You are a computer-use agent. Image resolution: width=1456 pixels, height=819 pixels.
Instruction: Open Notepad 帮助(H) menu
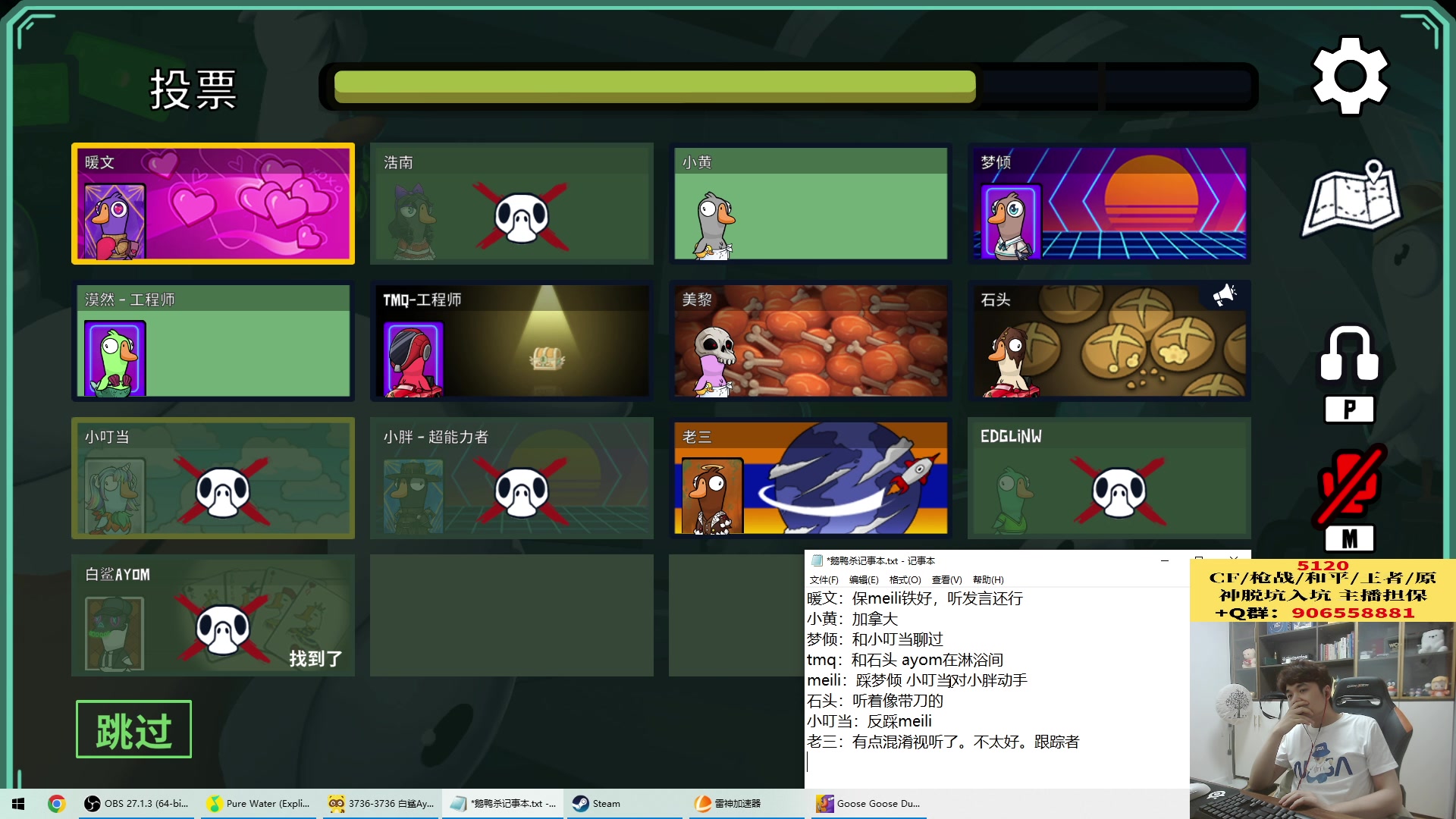coord(988,580)
